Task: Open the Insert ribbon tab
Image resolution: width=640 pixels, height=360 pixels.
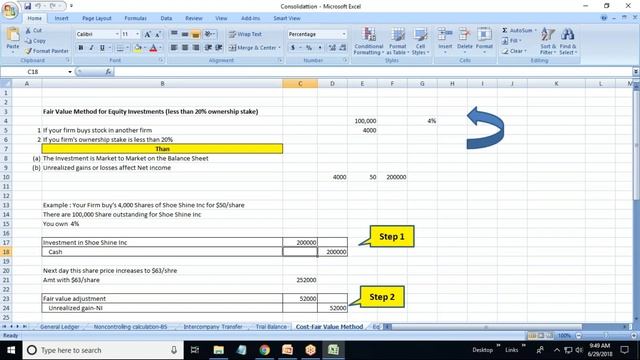Action: click(62, 18)
